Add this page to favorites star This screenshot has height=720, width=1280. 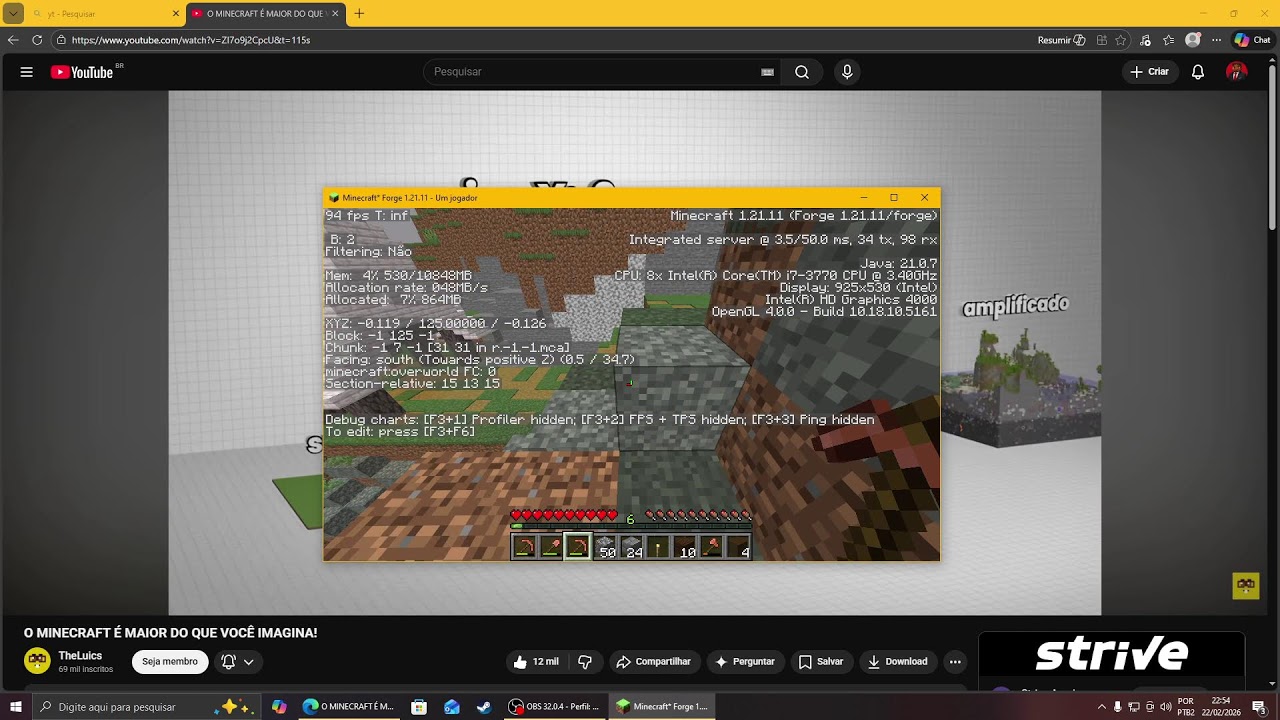point(1121,40)
